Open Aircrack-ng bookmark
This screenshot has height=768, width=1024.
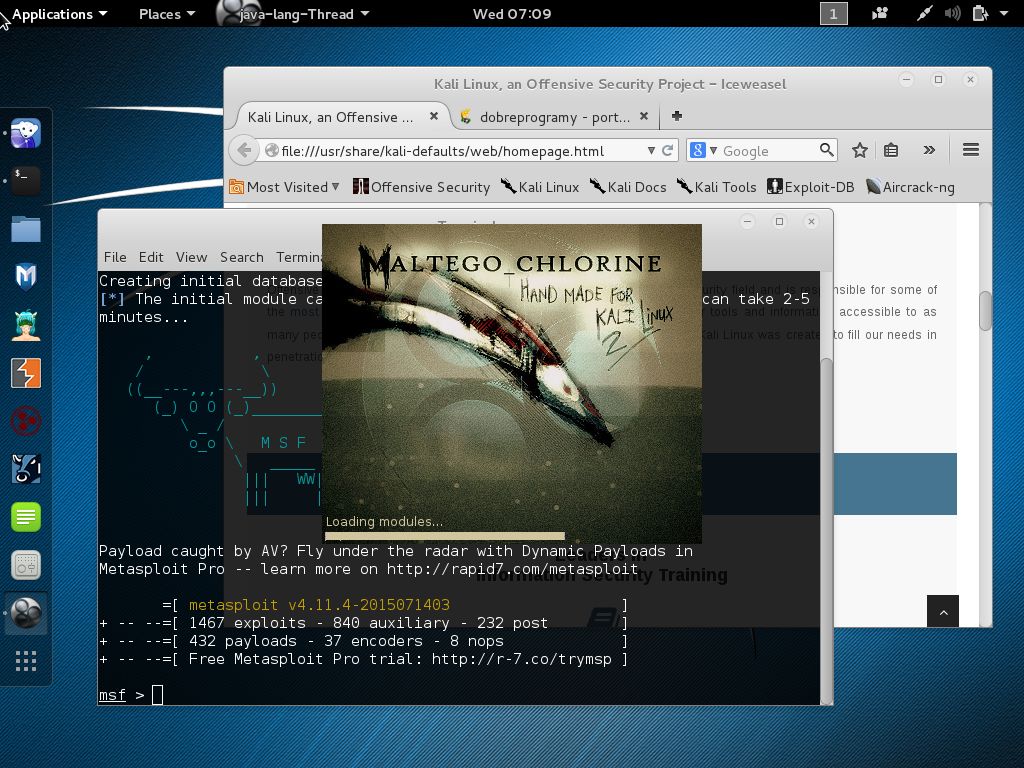click(910, 187)
